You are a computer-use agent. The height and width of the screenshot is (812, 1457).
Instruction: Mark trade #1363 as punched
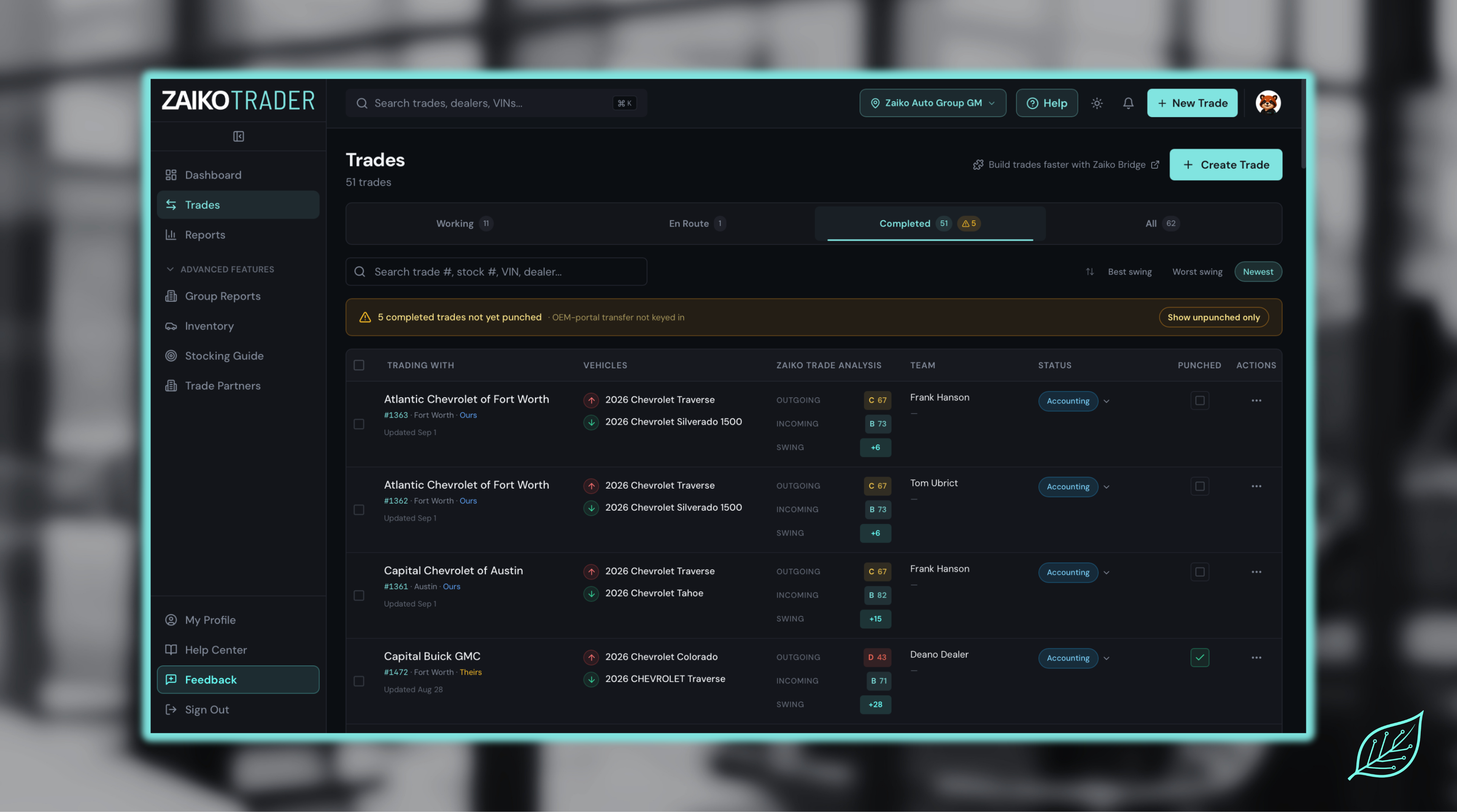coord(1200,400)
